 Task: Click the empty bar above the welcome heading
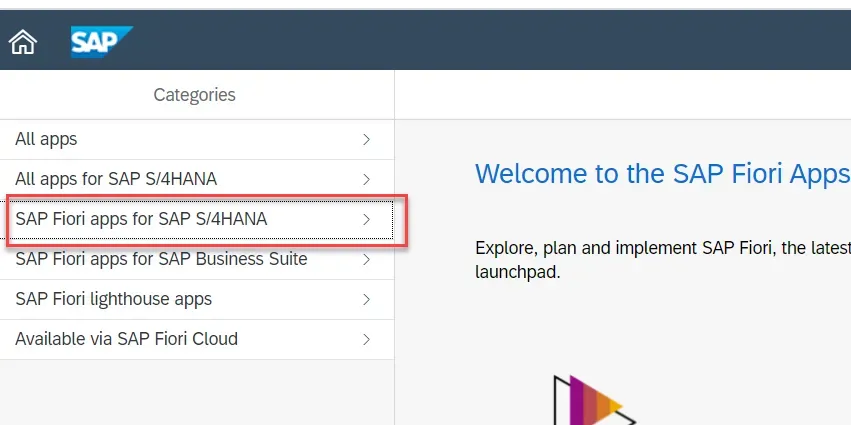pos(622,95)
